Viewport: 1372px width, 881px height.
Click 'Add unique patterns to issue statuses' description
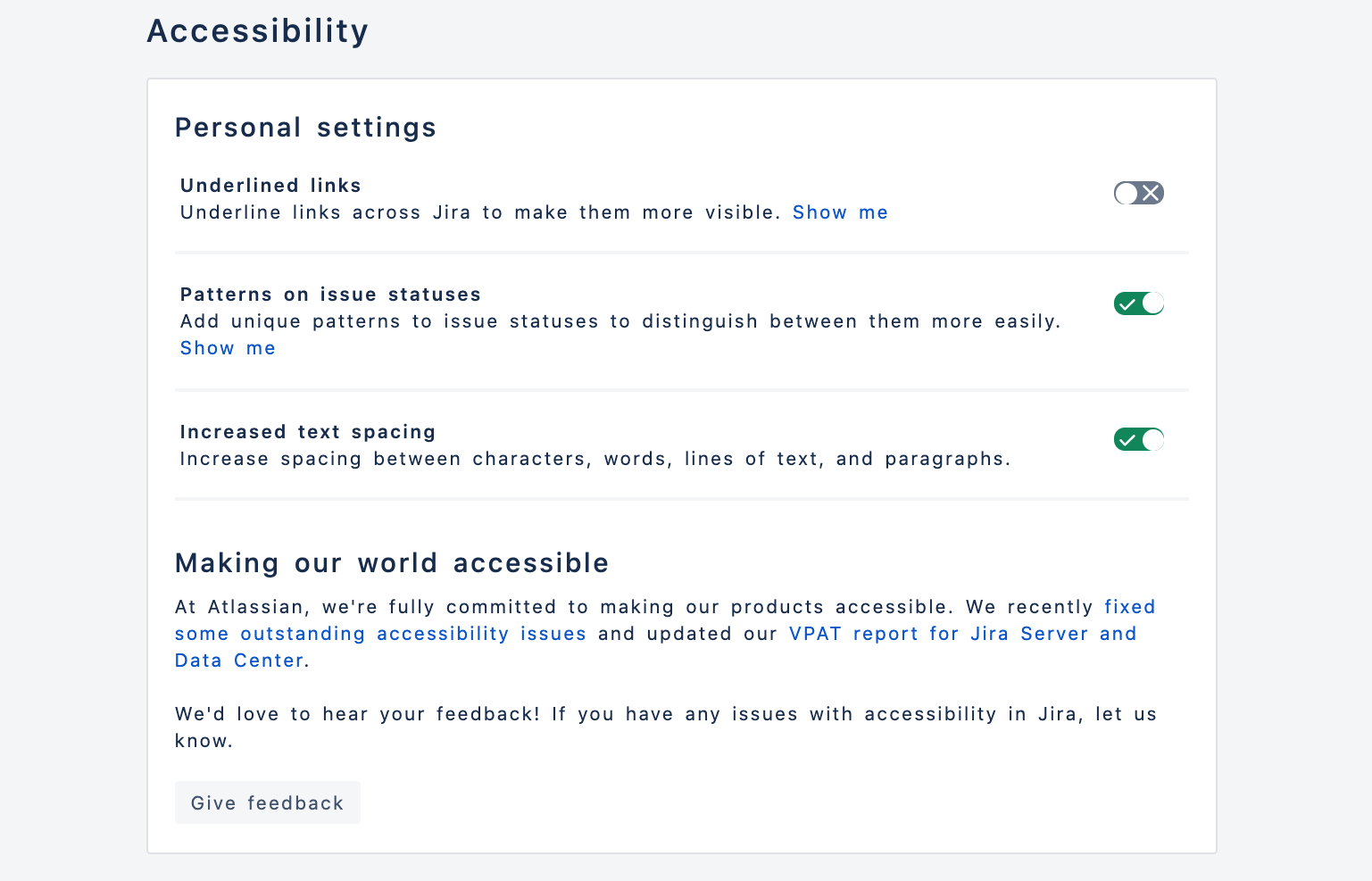620,321
